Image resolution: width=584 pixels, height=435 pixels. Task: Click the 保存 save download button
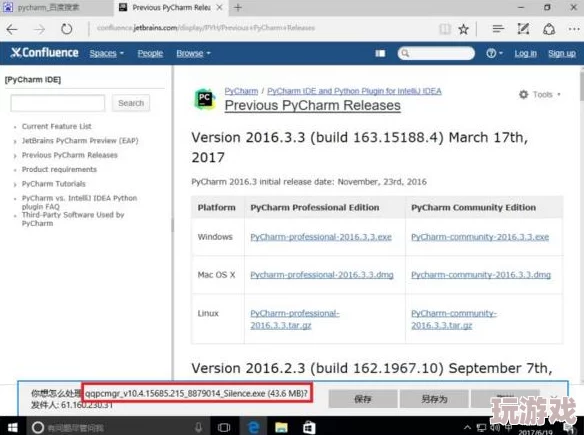coord(362,399)
